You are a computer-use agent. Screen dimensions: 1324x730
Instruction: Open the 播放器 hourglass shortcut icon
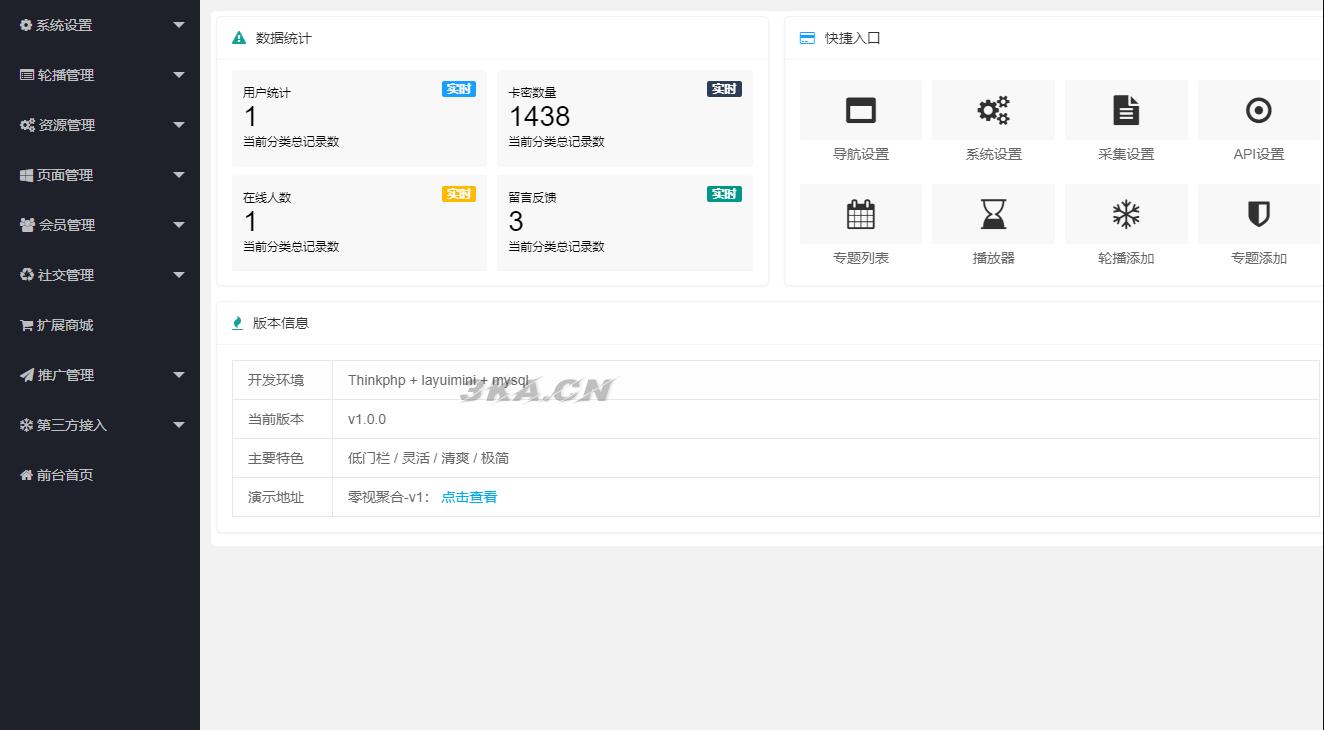(x=993, y=214)
